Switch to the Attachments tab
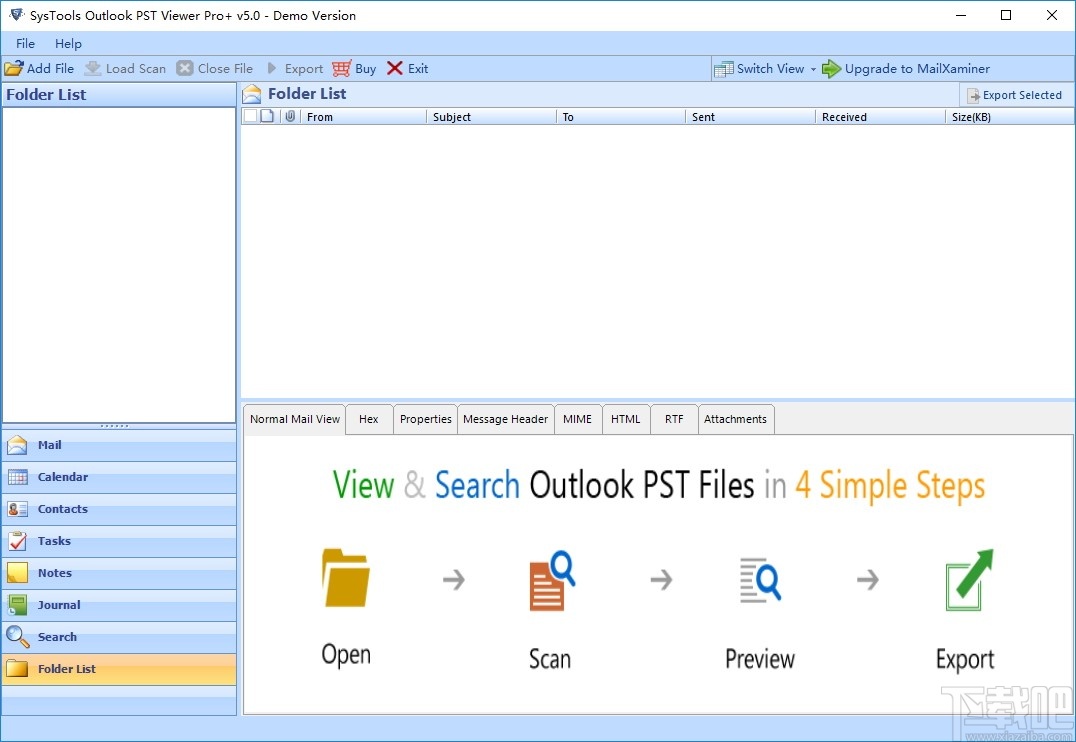This screenshot has height=742, width=1076. click(736, 419)
